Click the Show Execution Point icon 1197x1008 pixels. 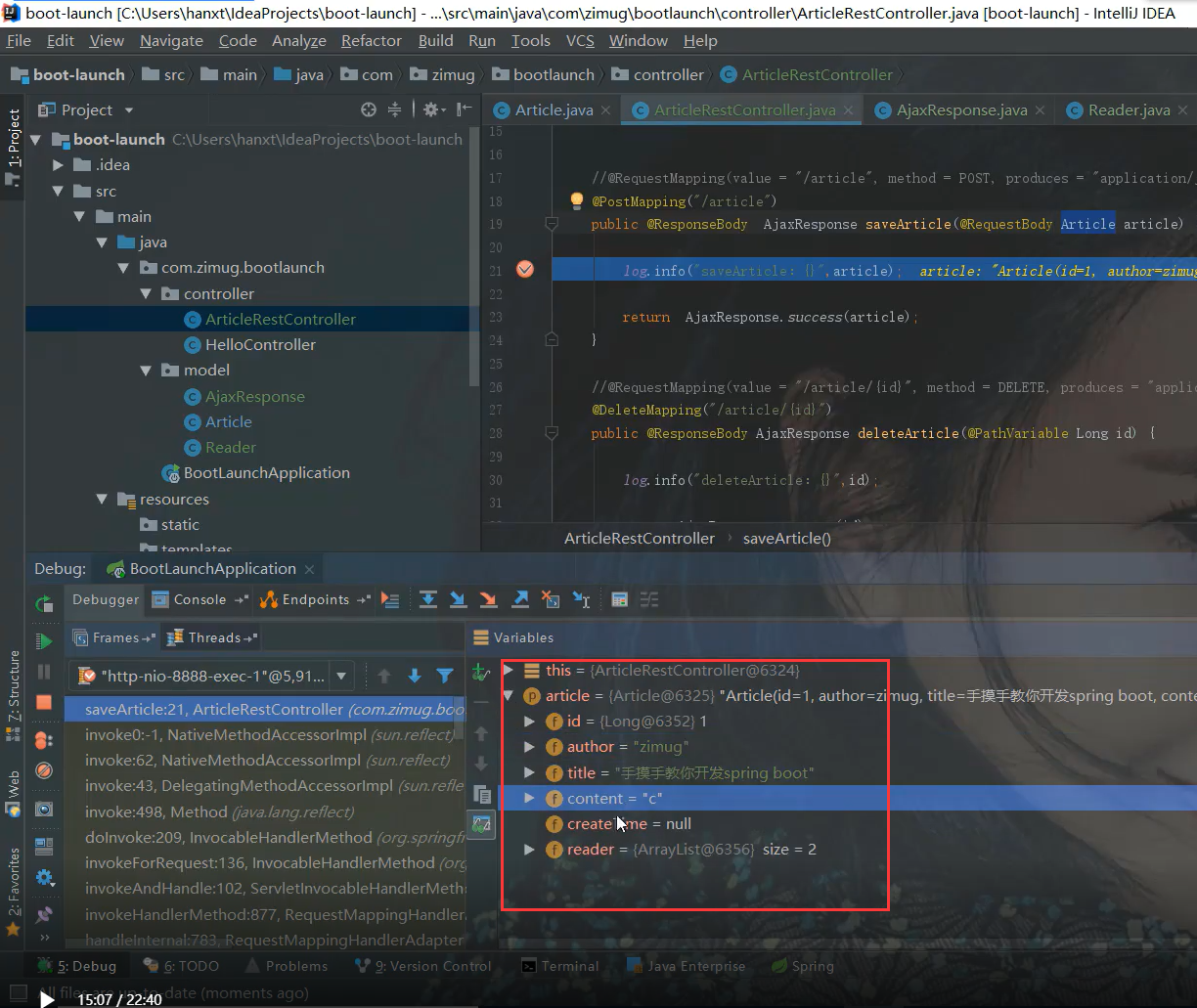pyautogui.click(x=390, y=599)
